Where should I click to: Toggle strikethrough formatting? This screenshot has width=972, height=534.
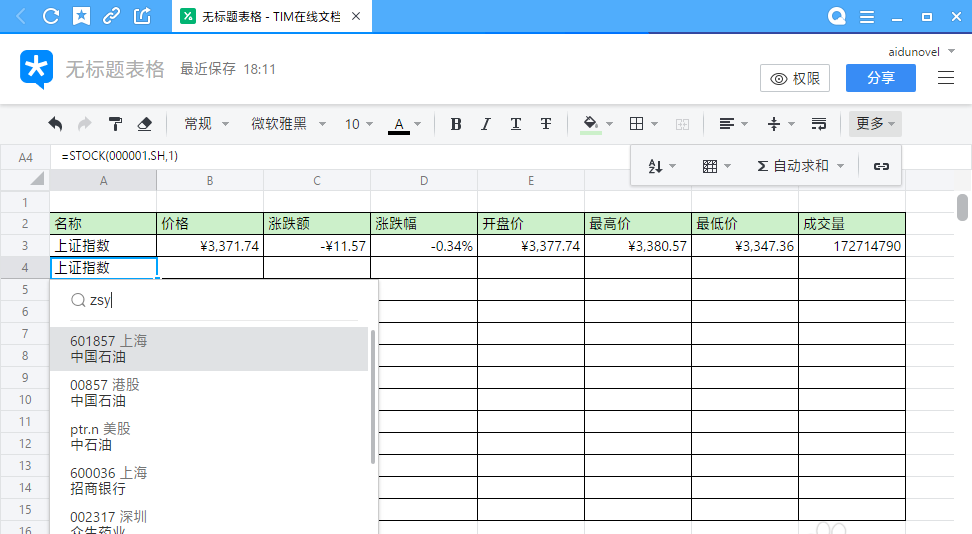tap(546, 124)
